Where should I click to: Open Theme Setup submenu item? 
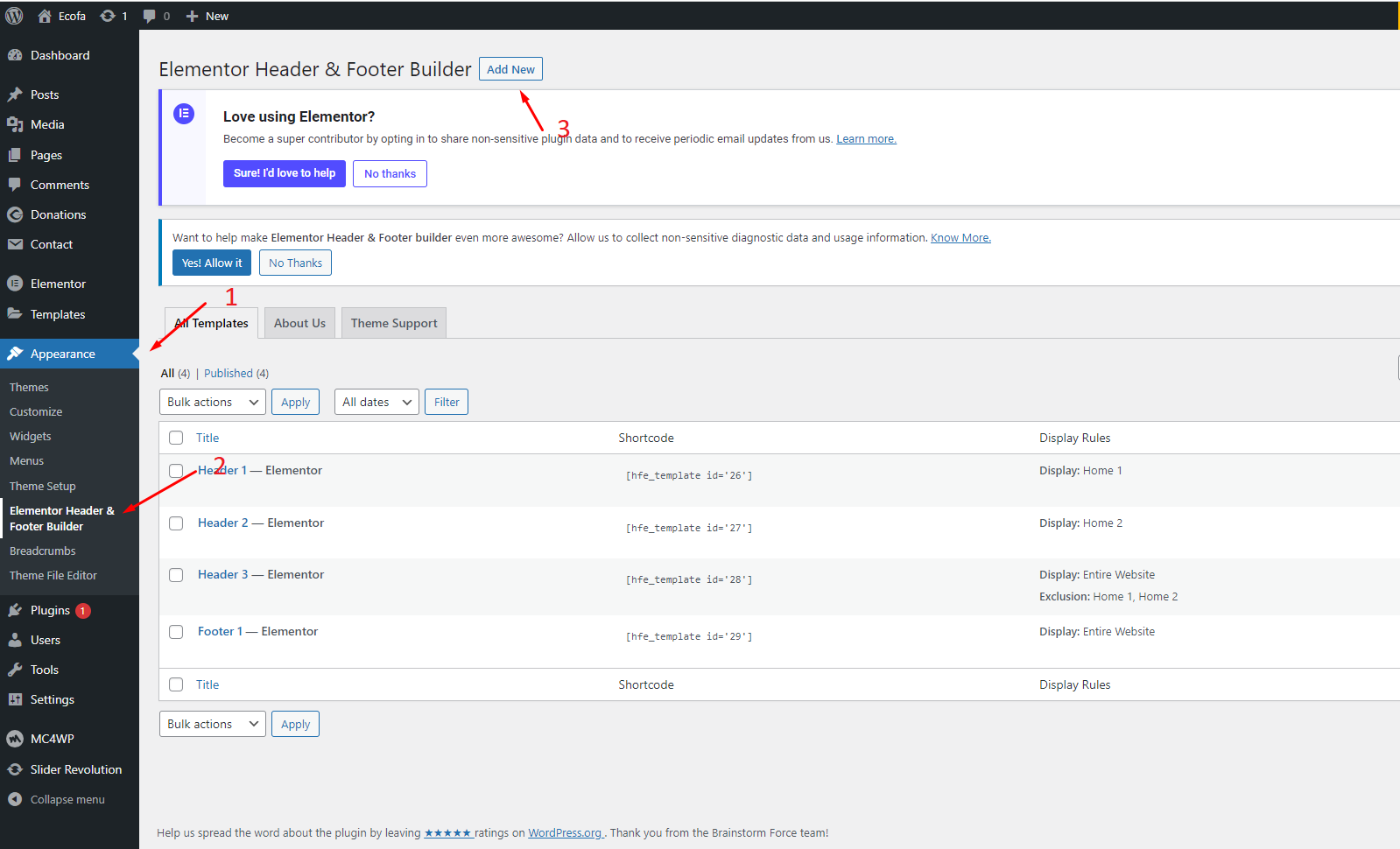click(x=43, y=486)
